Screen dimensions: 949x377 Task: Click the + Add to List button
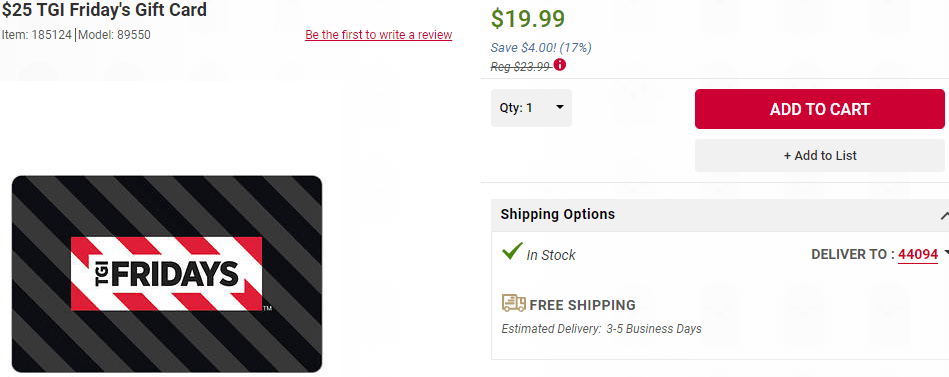[819, 156]
